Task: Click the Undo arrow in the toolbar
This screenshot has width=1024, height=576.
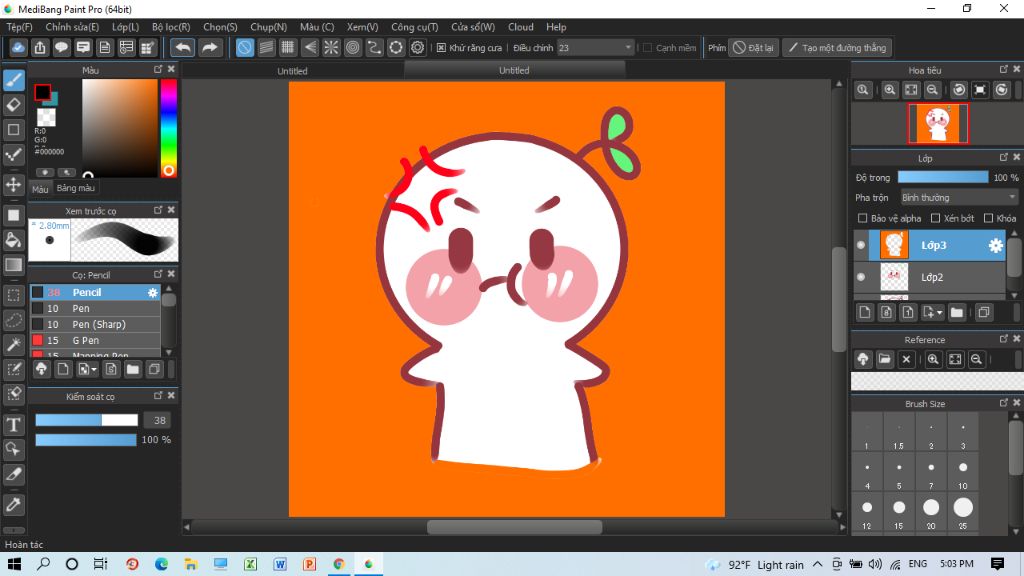Action: pos(182,48)
